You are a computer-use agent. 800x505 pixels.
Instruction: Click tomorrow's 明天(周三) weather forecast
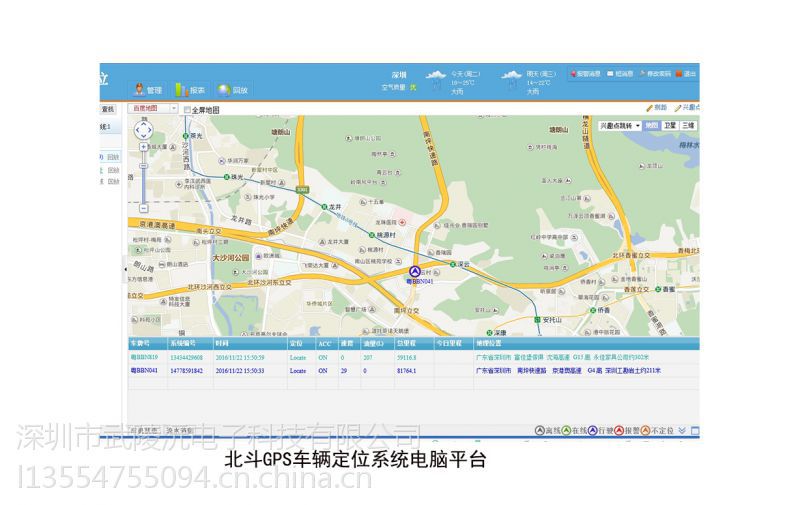(529, 82)
